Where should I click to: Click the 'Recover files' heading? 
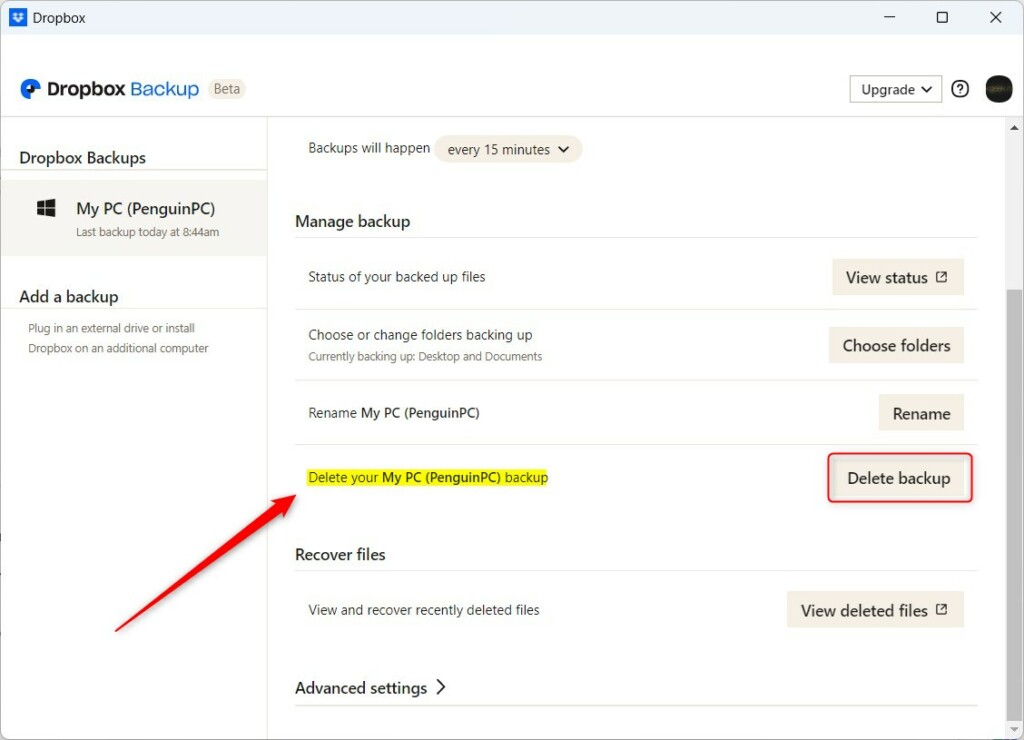(340, 555)
